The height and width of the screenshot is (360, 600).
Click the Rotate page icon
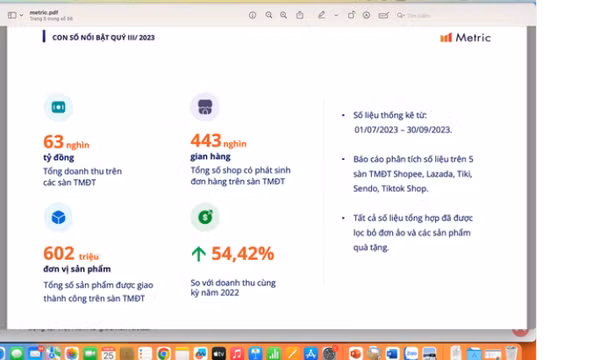[351, 15]
